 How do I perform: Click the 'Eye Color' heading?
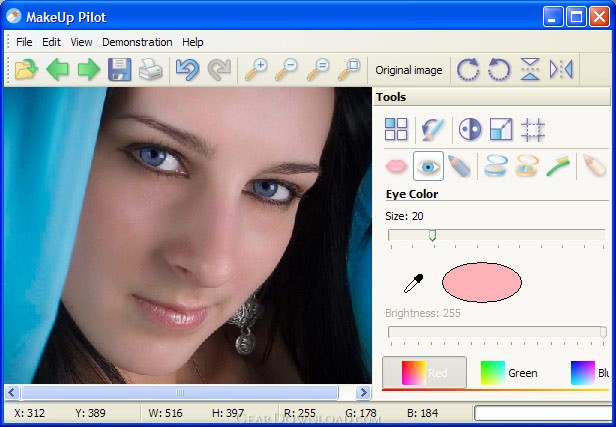click(x=412, y=194)
